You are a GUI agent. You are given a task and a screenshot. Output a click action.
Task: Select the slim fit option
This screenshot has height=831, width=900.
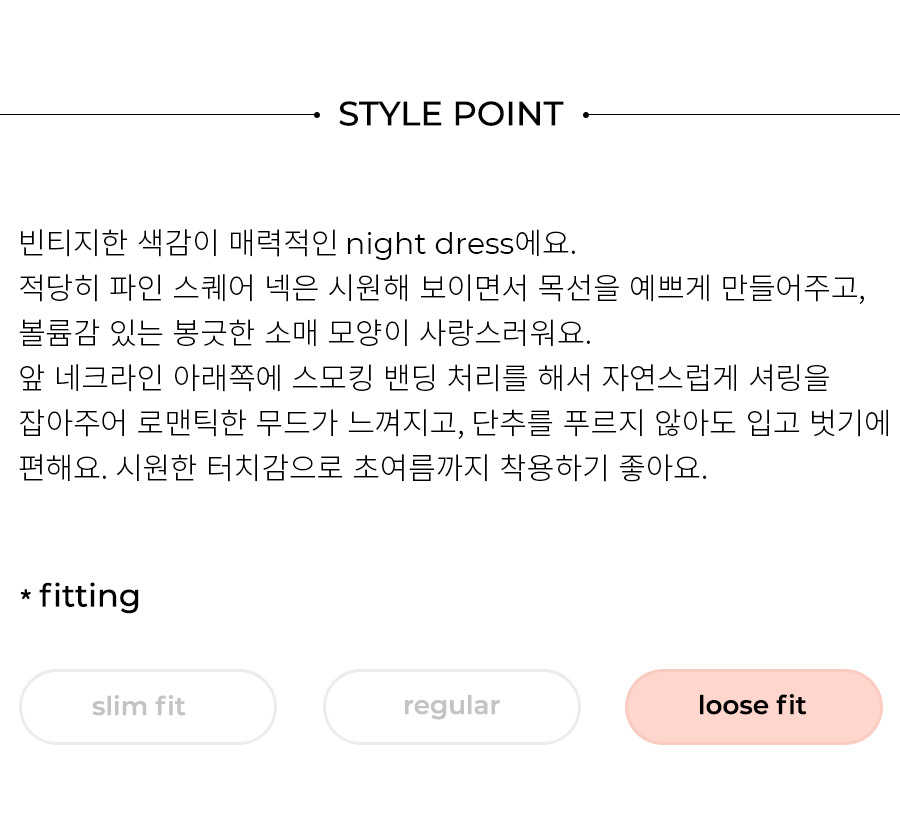pyautogui.click(x=148, y=706)
